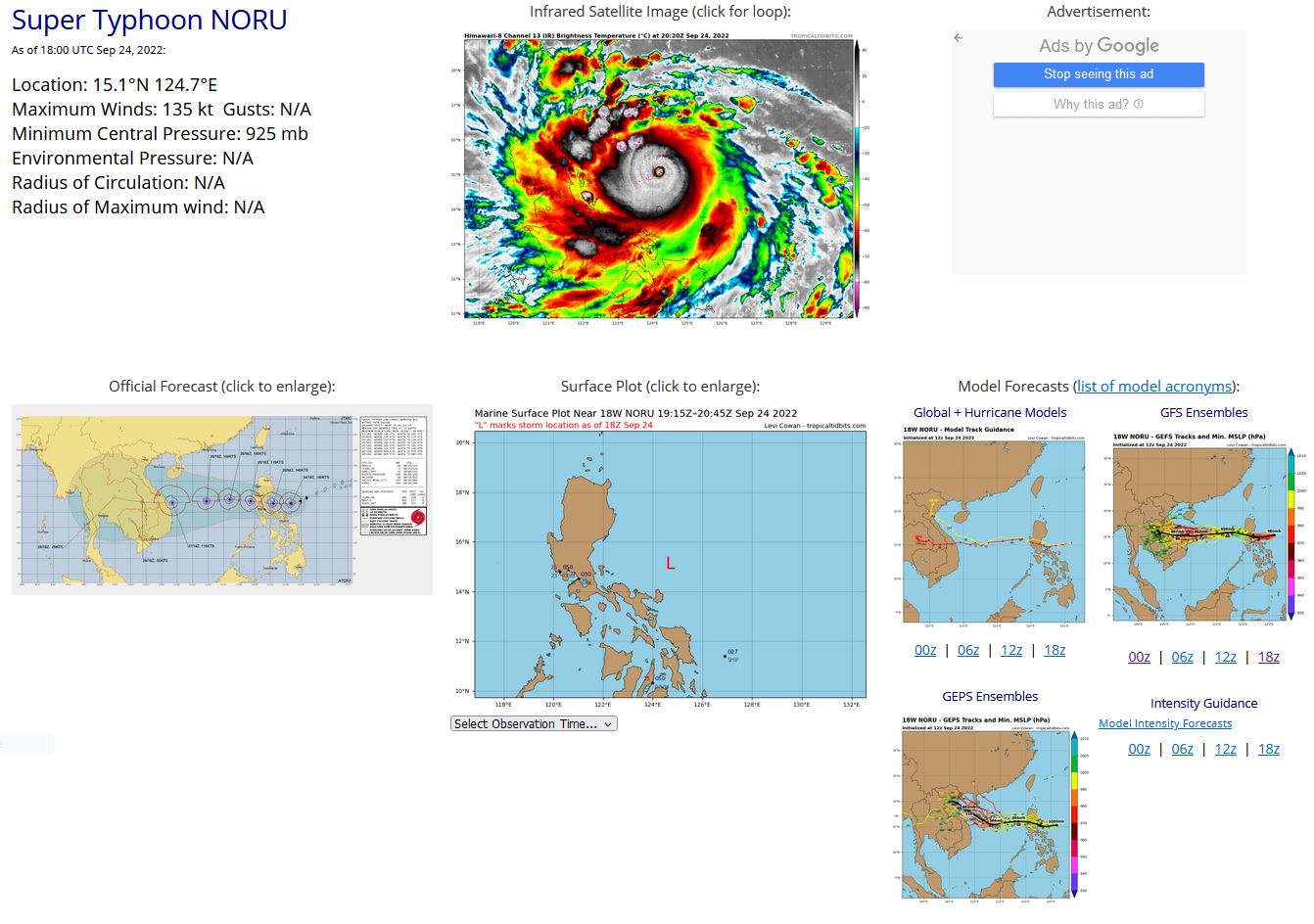Select 06z Global + Hurricane Models run
The height and width of the screenshot is (924, 1314).
click(968, 649)
